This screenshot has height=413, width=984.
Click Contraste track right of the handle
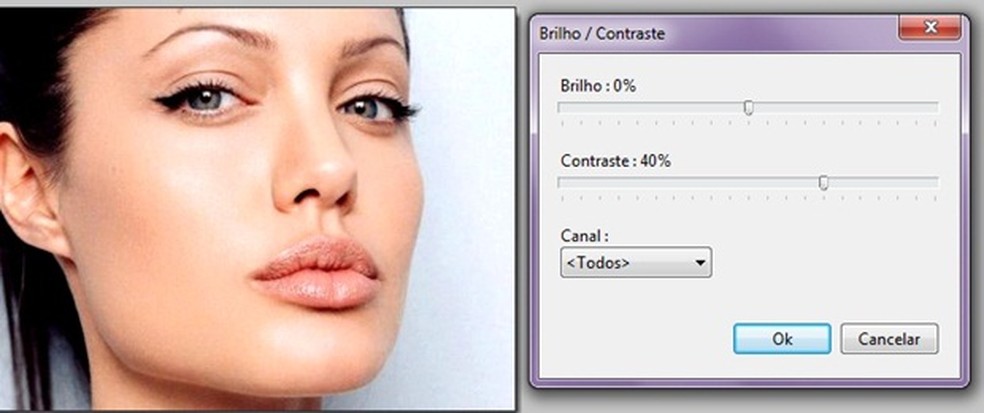pos(883,182)
